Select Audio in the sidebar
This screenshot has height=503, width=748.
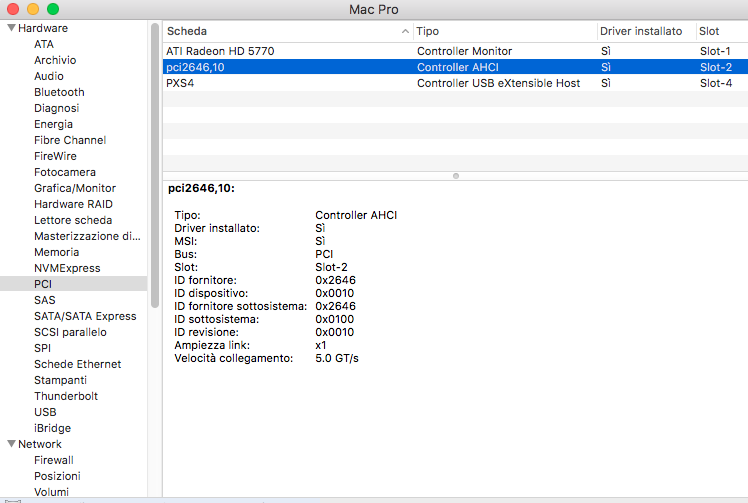(49, 76)
